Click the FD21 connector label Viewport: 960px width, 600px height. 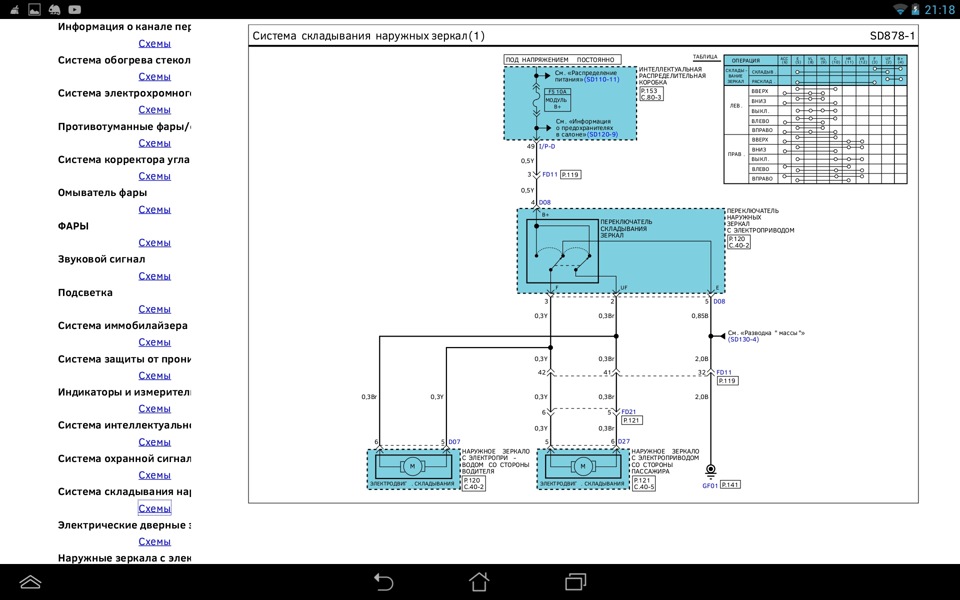[629, 412]
